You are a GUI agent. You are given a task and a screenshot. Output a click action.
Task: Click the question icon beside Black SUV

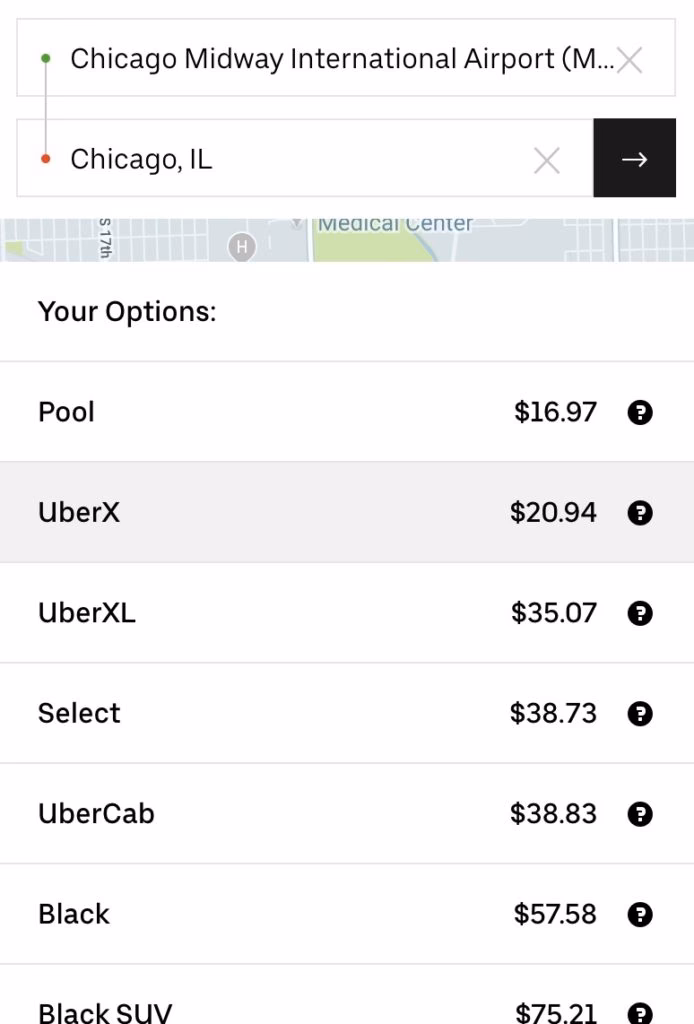pyautogui.click(x=640, y=1012)
